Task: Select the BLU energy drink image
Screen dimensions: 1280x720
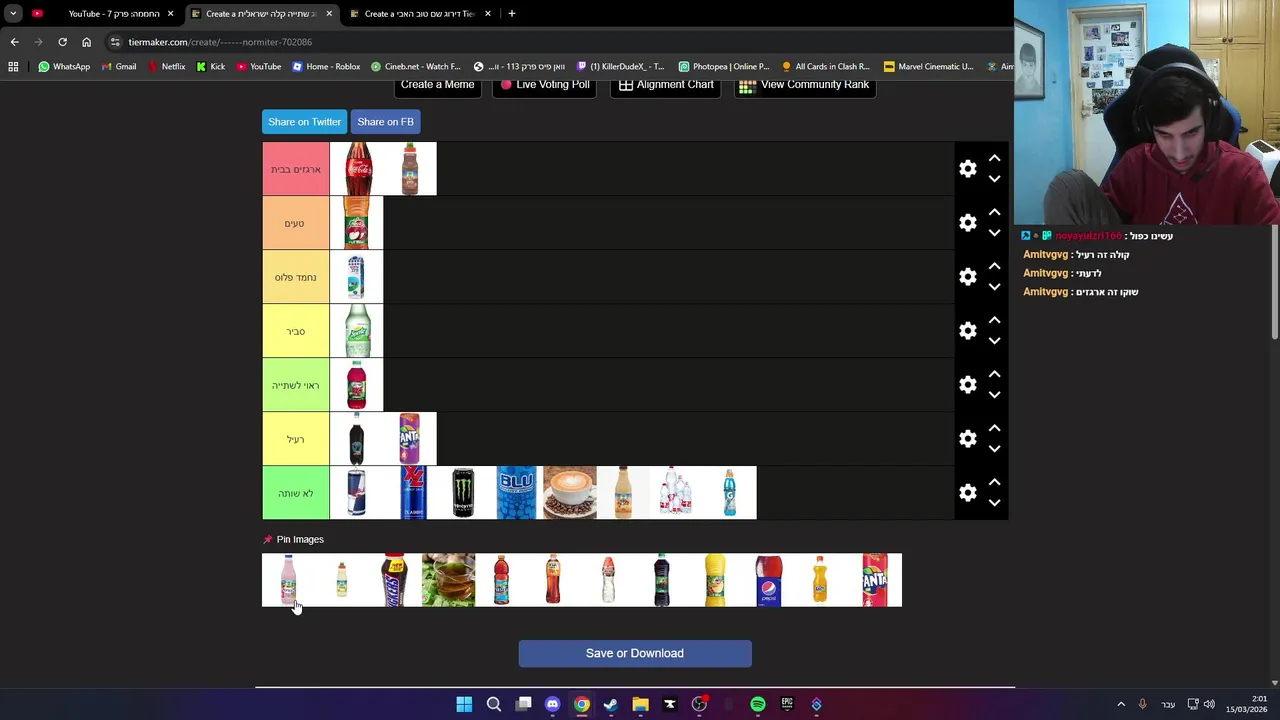Action: [x=516, y=493]
